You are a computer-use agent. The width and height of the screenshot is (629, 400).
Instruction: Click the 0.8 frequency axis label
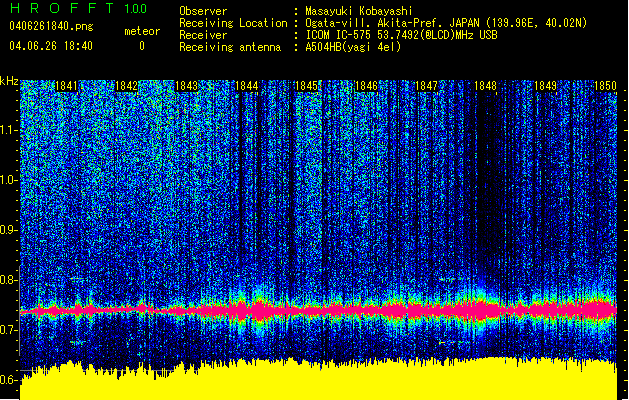[8, 280]
